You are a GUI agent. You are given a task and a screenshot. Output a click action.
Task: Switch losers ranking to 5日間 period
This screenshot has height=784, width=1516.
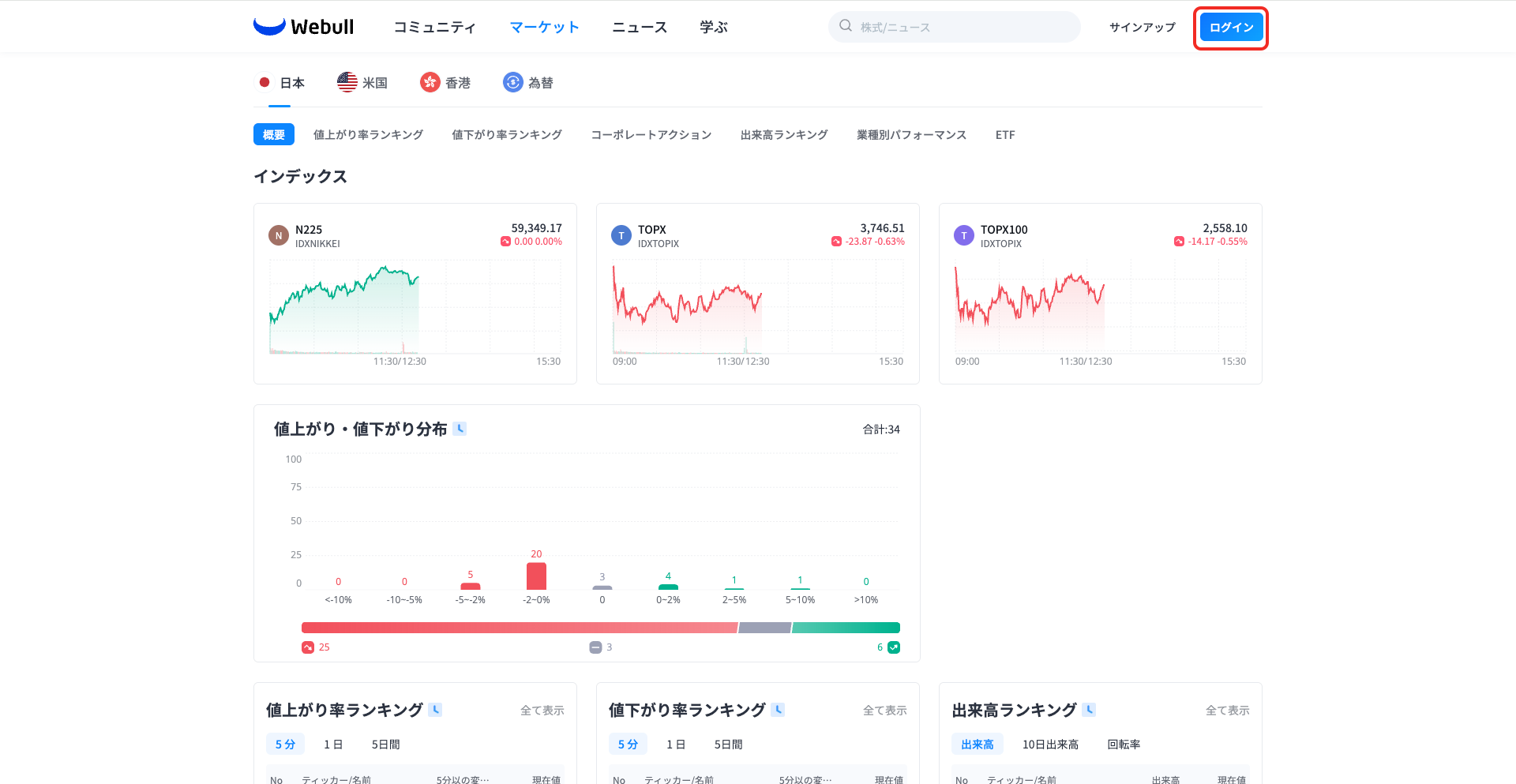point(728,744)
